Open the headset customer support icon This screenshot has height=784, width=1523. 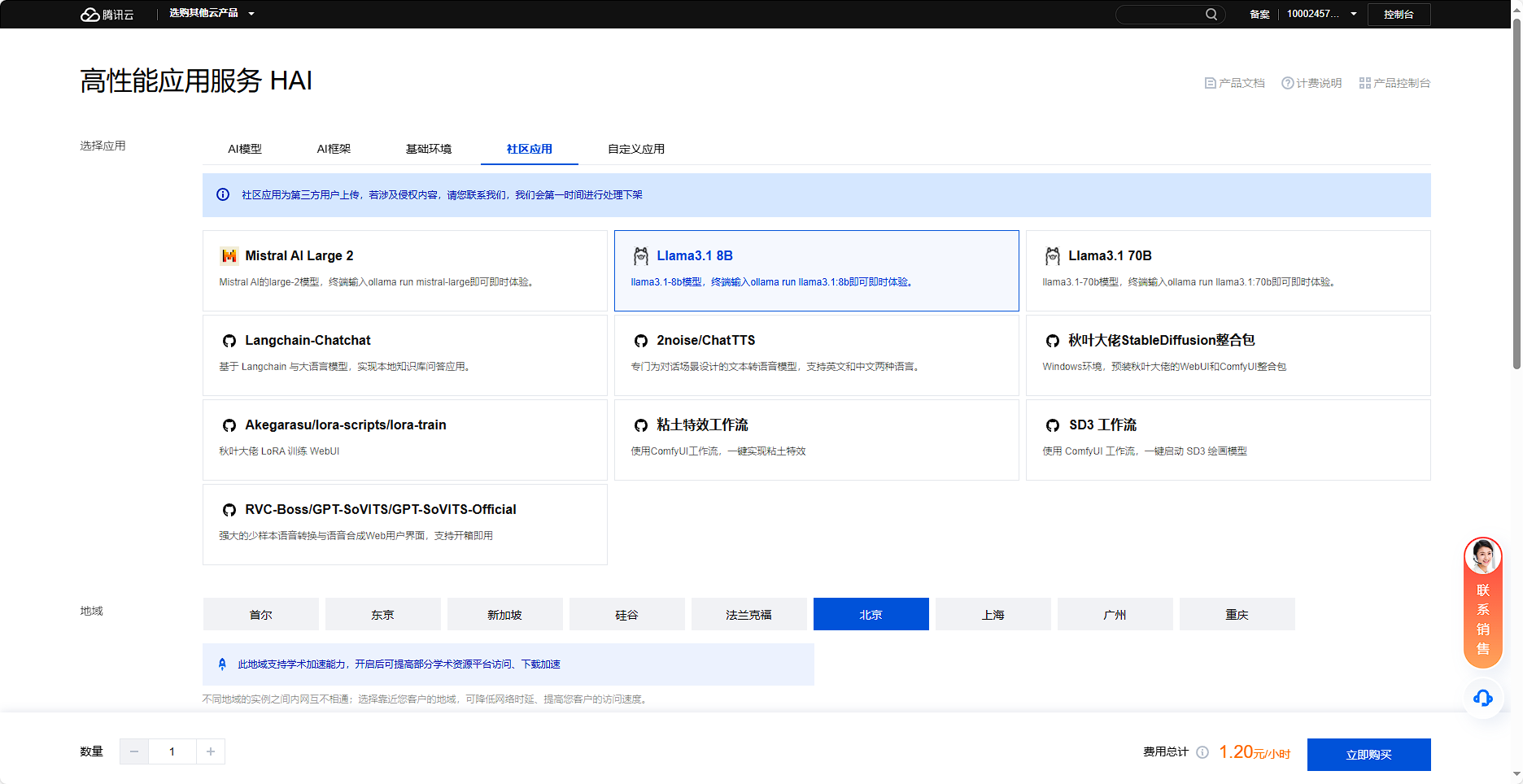(x=1483, y=698)
